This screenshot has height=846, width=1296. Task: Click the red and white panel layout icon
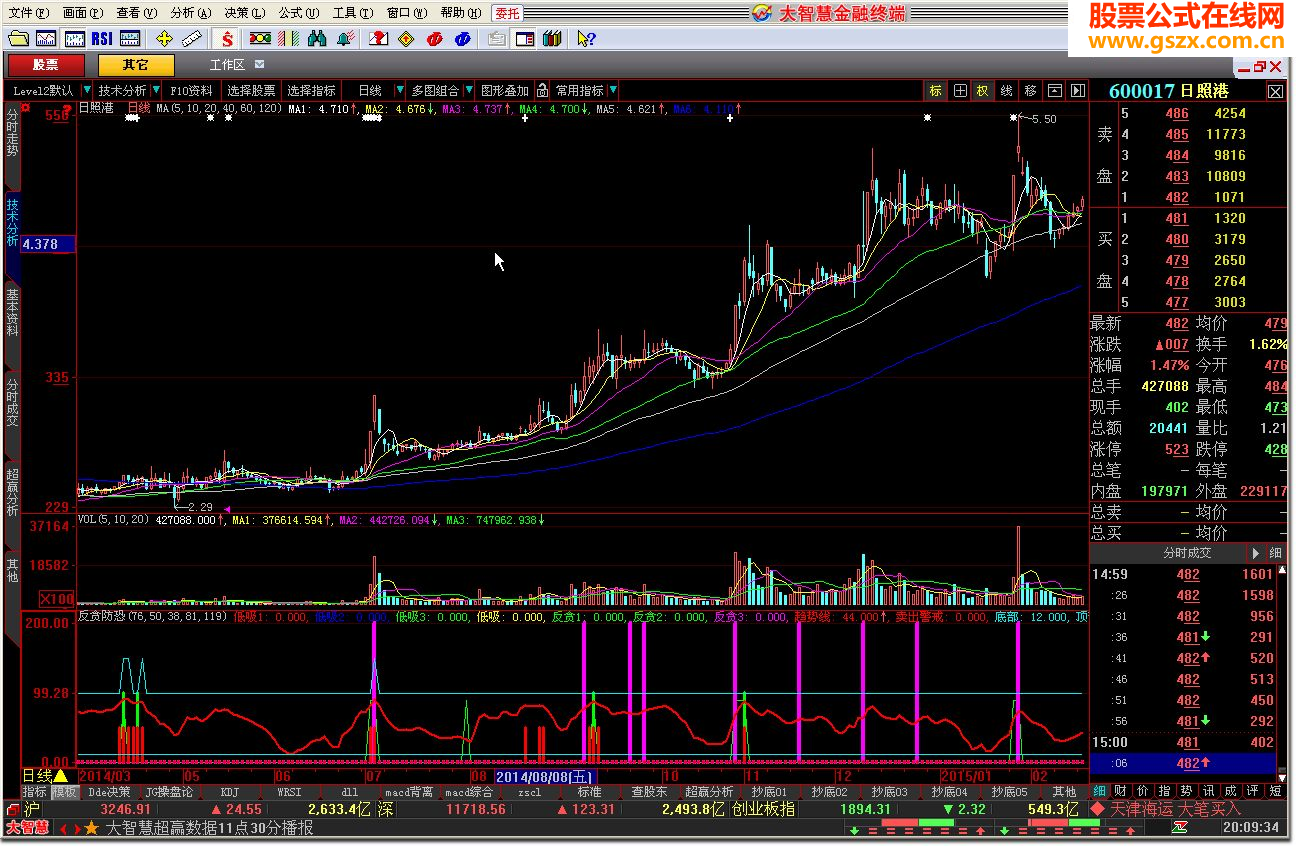[x=525, y=39]
